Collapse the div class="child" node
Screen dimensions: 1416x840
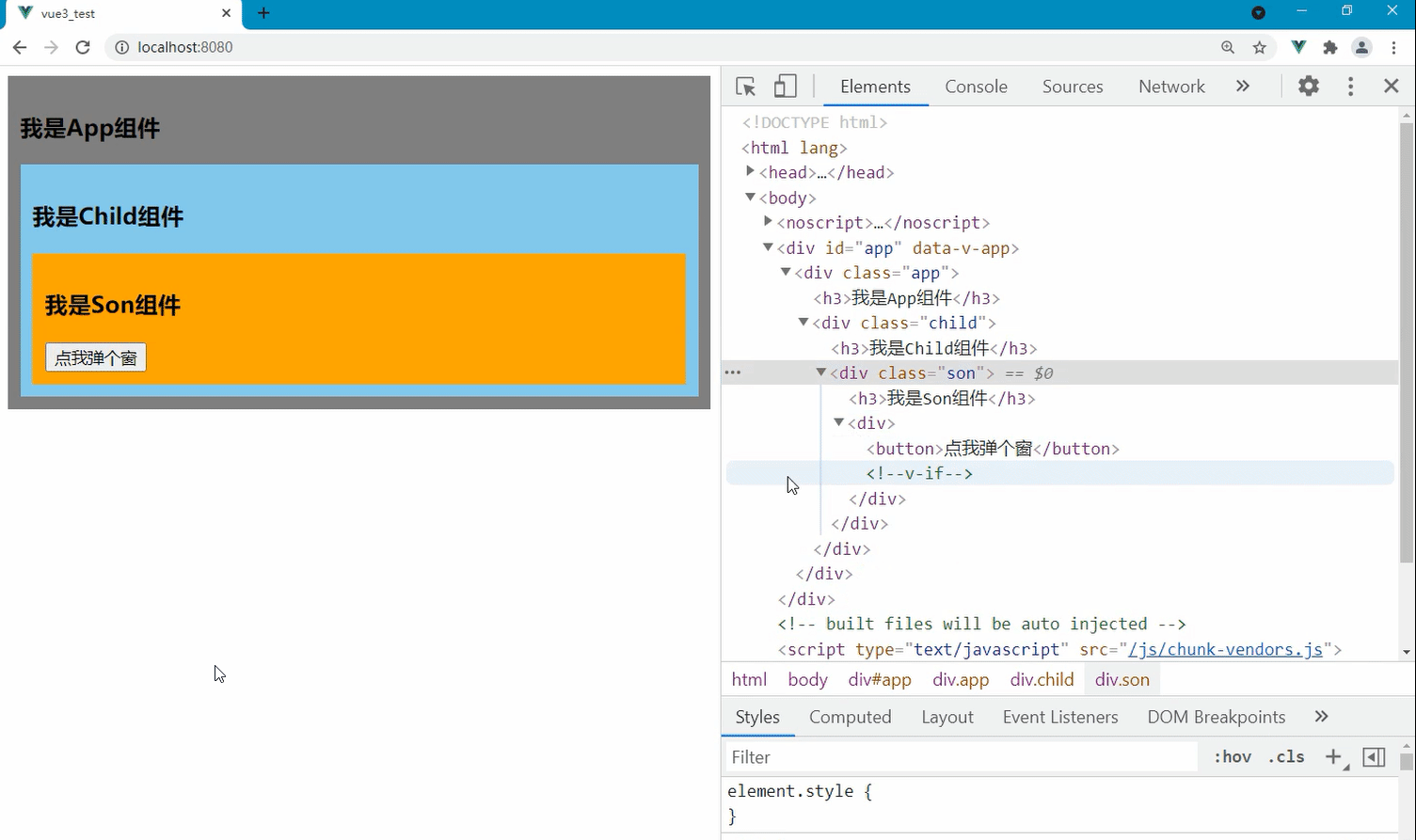tap(803, 322)
